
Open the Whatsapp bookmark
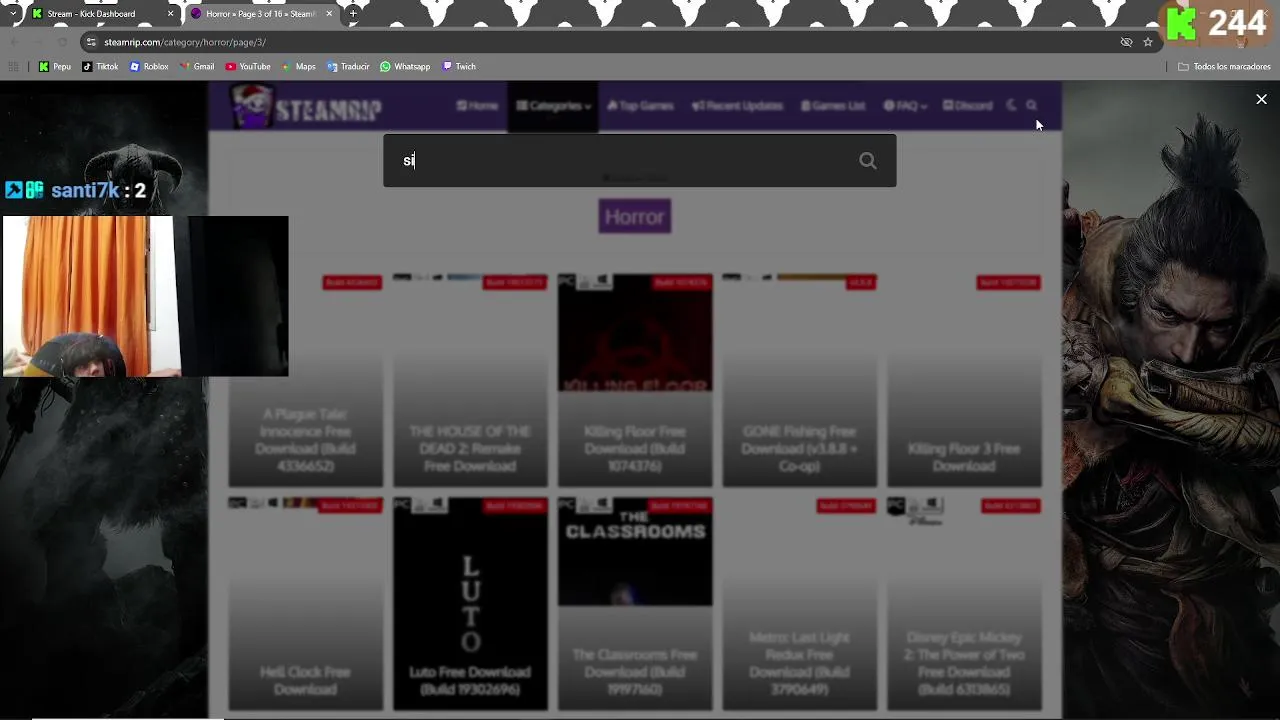[x=405, y=66]
